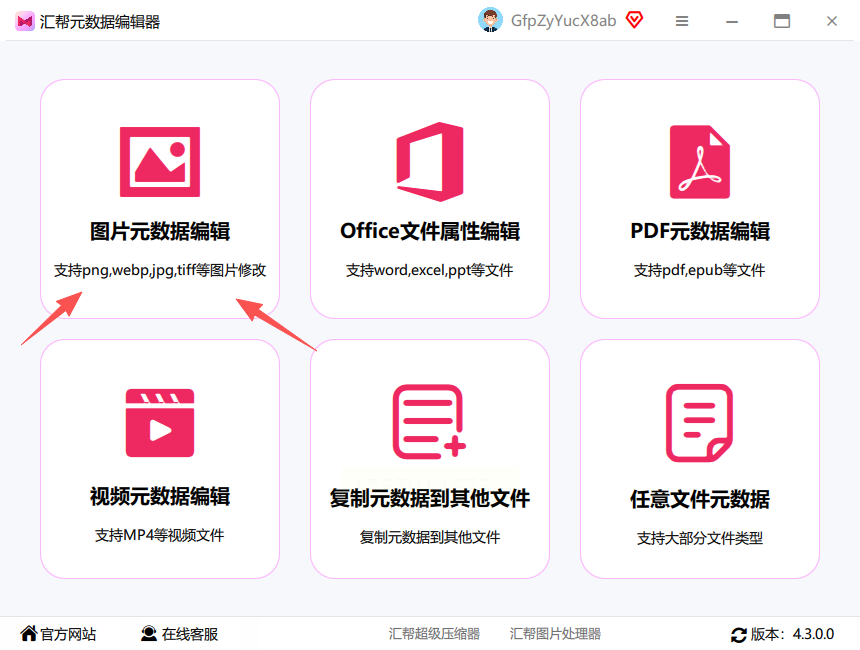Click the refresh version update icon

pos(739,635)
